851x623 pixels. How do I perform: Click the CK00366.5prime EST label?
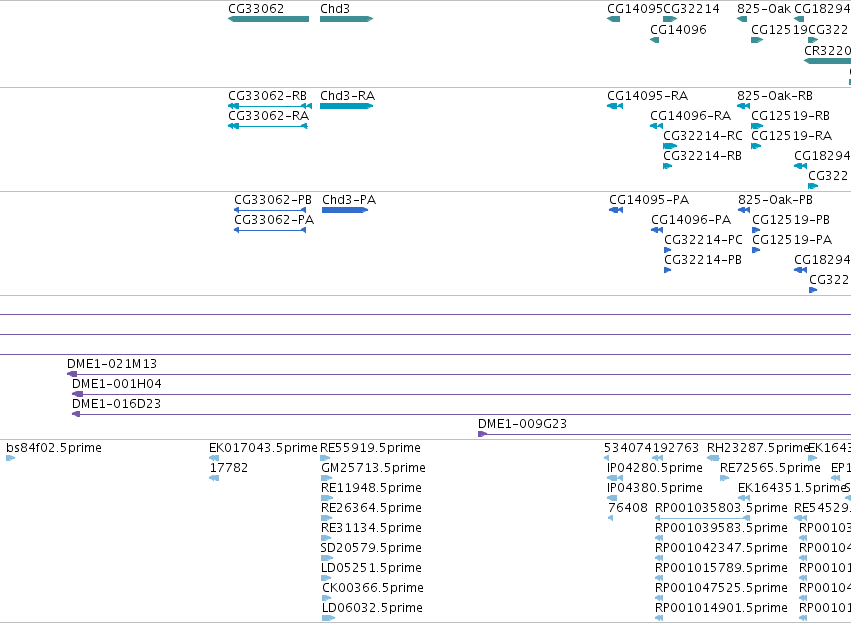[373, 588]
